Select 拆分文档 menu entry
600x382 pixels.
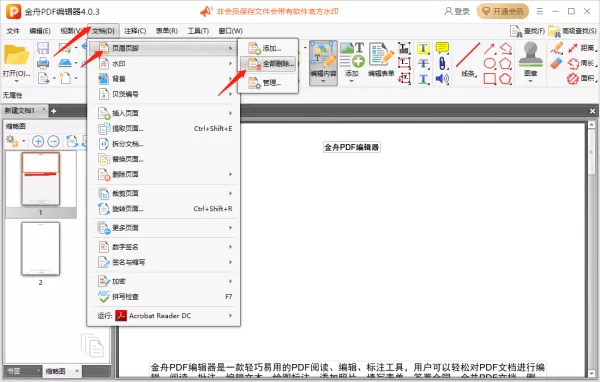[164, 144]
